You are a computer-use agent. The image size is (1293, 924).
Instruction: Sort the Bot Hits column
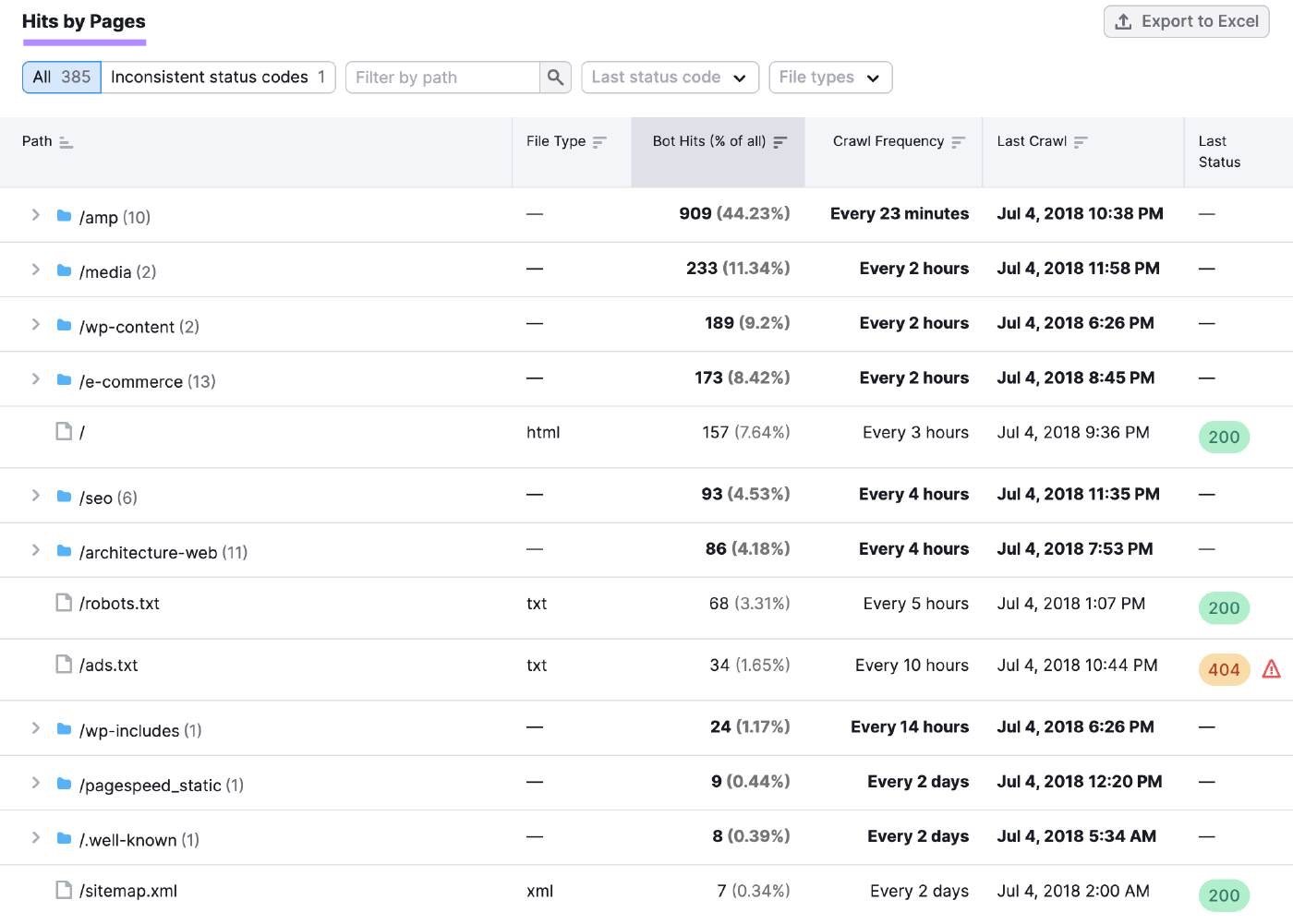click(x=780, y=141)
